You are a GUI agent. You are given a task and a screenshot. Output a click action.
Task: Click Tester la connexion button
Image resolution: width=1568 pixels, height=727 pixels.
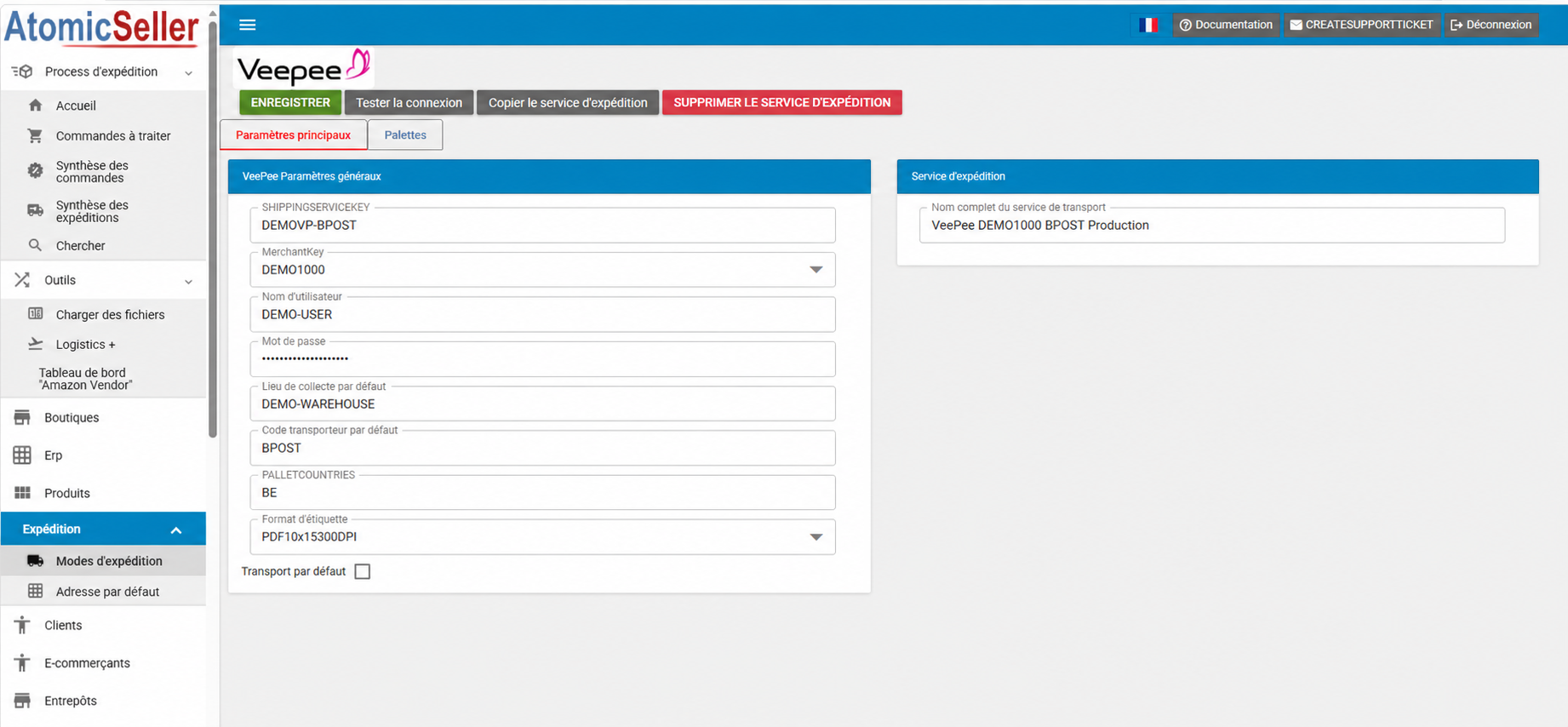pos(409,102)
